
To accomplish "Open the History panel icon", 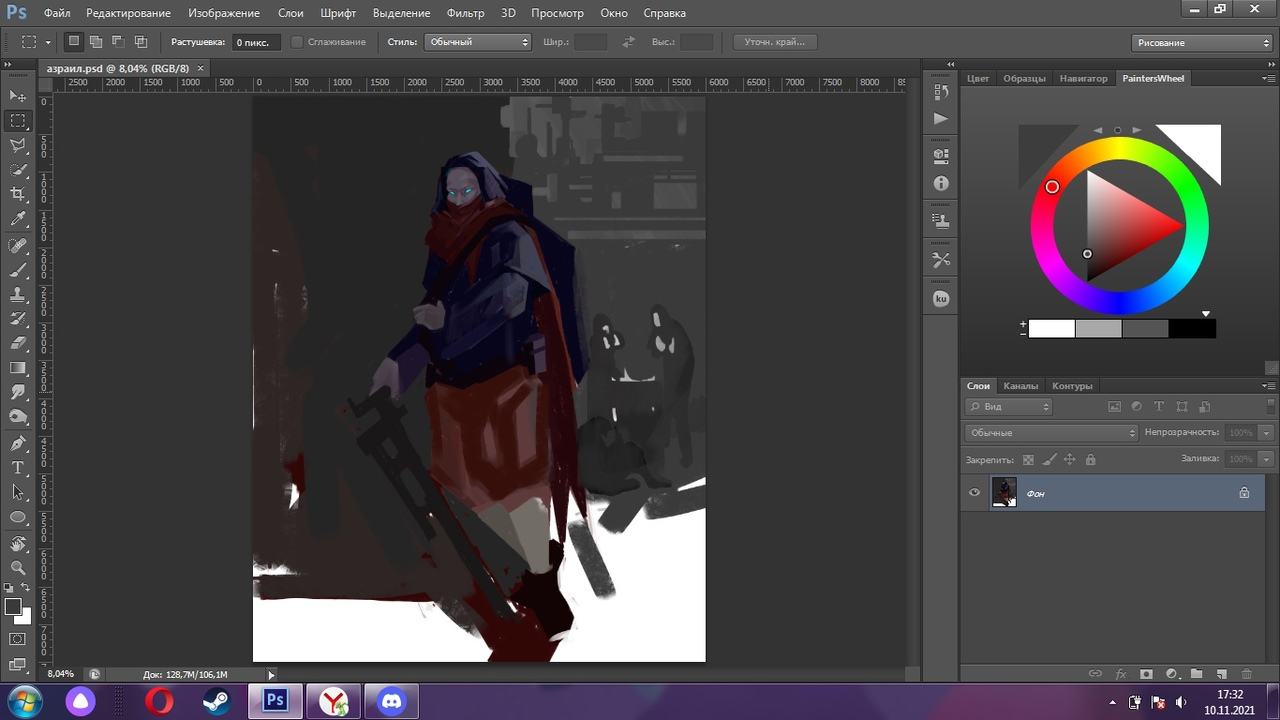I will 940,92.
